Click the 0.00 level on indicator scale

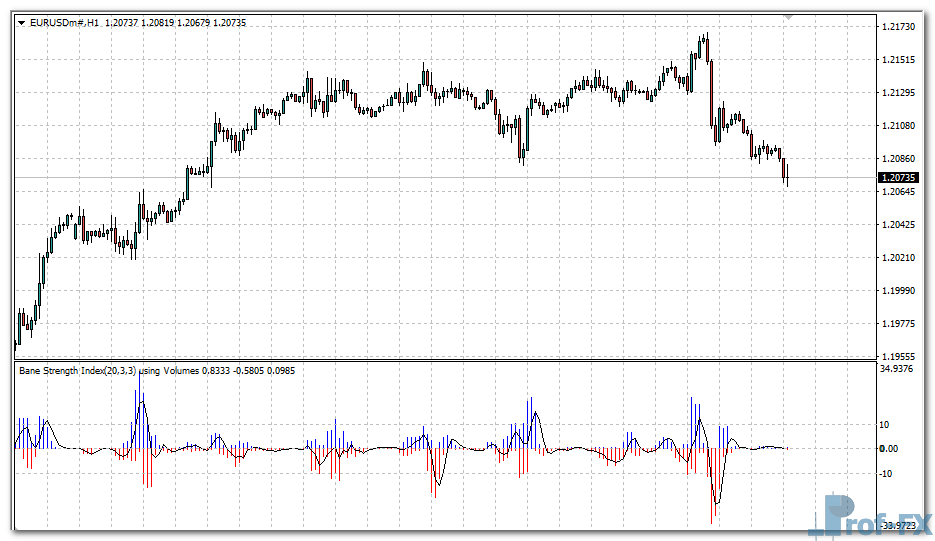pos(888,448)
